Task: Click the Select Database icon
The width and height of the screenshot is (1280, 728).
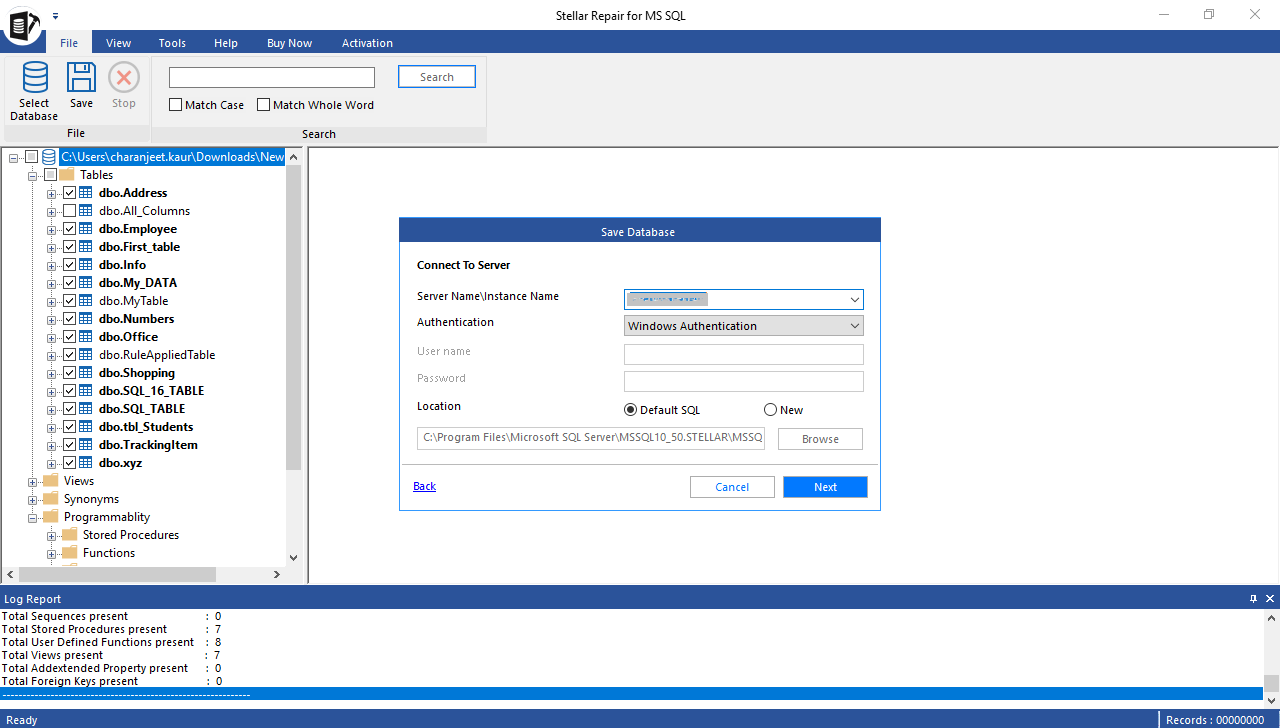Action: click(34, 78)
